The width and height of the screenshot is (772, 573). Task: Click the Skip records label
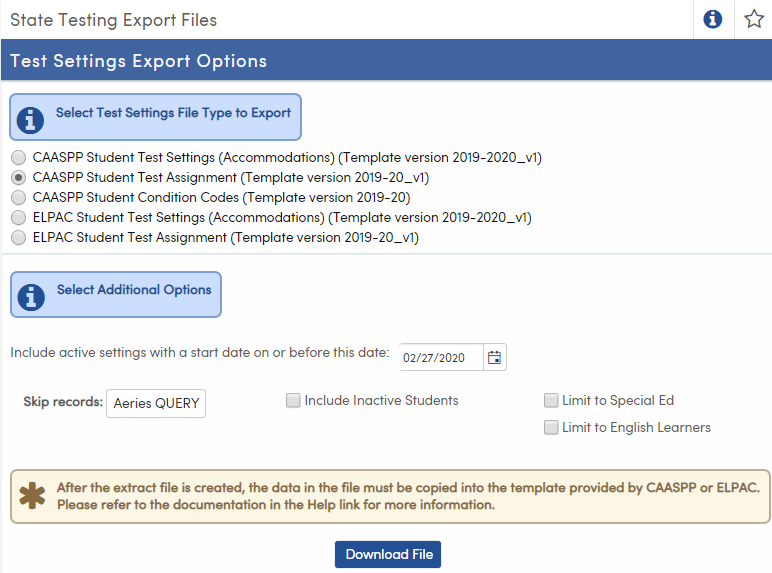[63, 402]
